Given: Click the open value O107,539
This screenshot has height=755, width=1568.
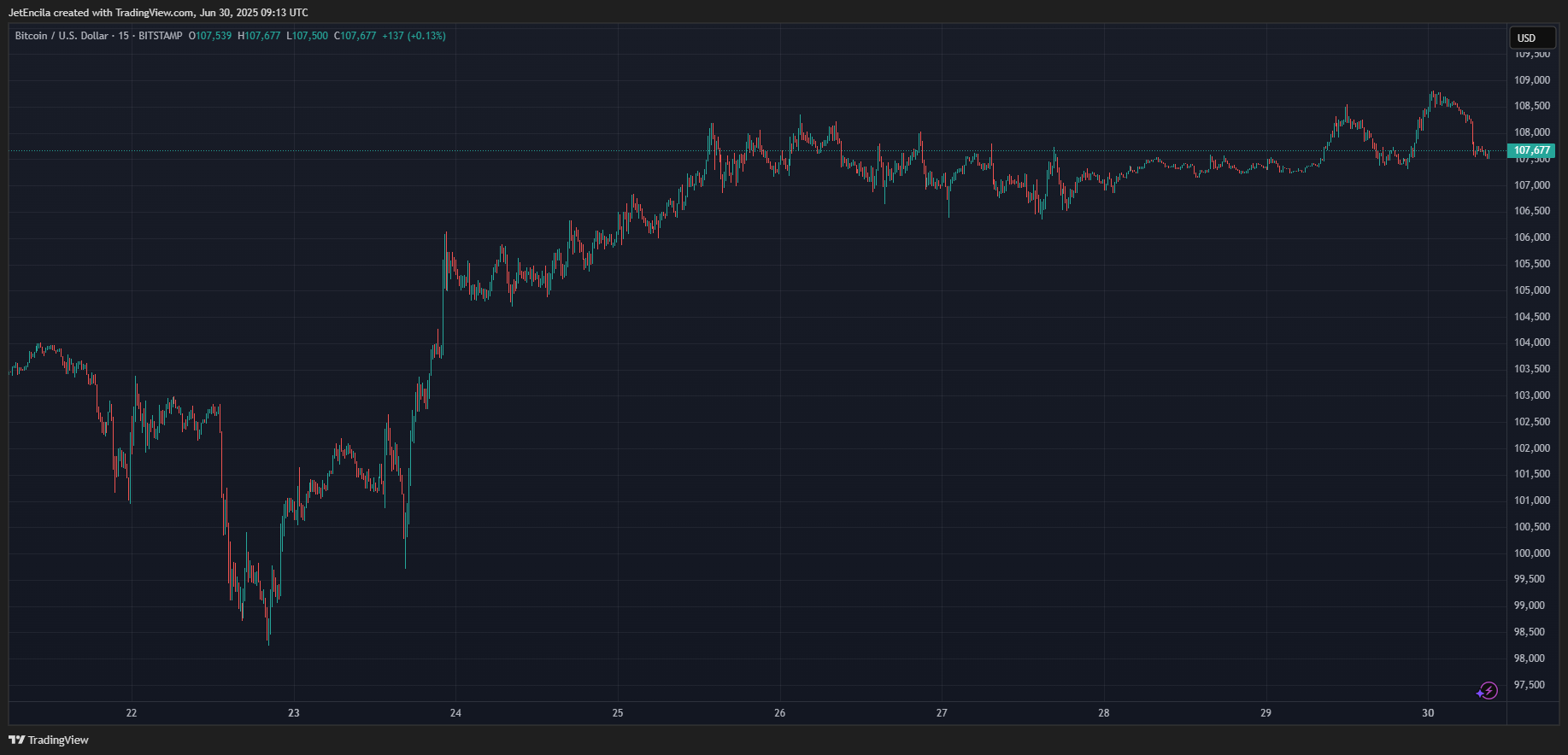Looking at the screenshot, I should tap(210, 36).
